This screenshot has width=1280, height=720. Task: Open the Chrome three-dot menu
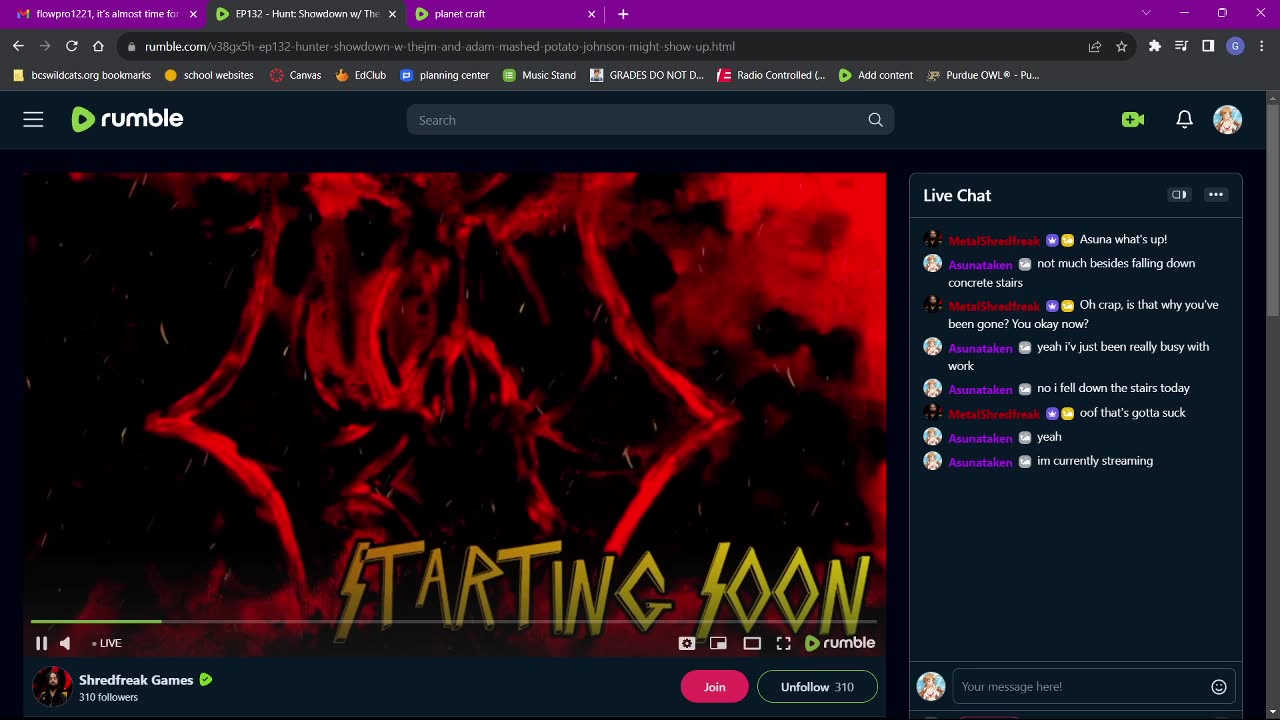(1262, 46)
